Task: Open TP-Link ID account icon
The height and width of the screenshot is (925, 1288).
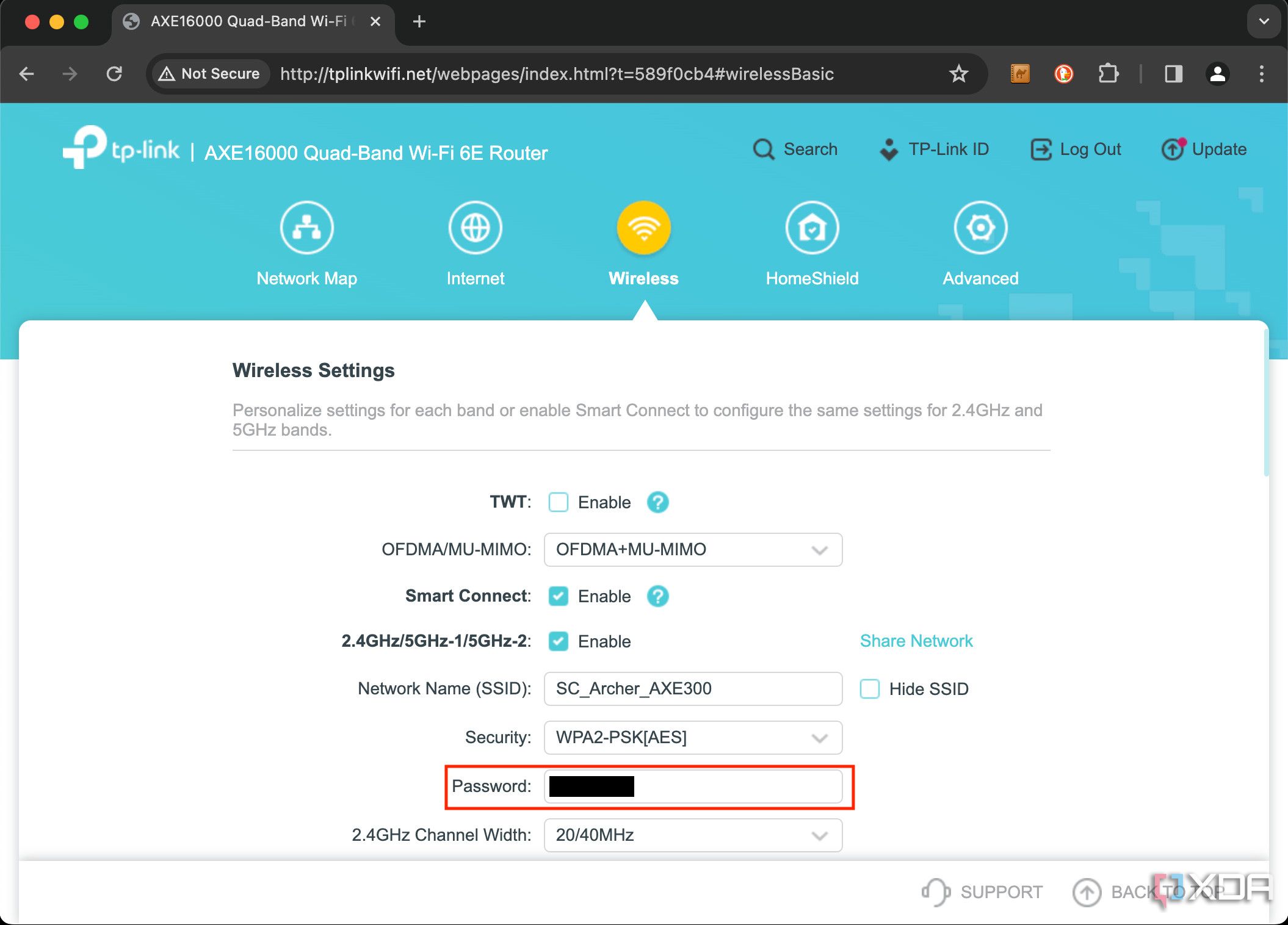Action: (889, 149)
